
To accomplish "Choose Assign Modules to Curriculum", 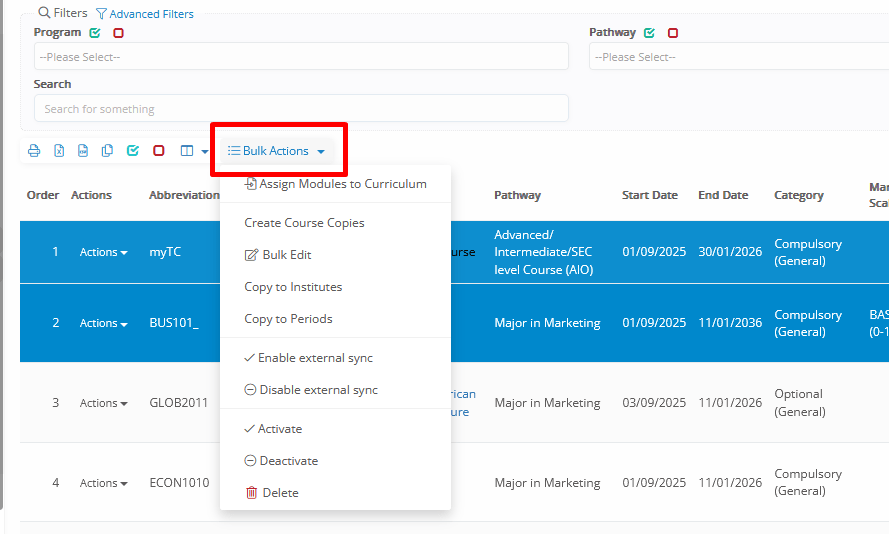I will (335, 184).
